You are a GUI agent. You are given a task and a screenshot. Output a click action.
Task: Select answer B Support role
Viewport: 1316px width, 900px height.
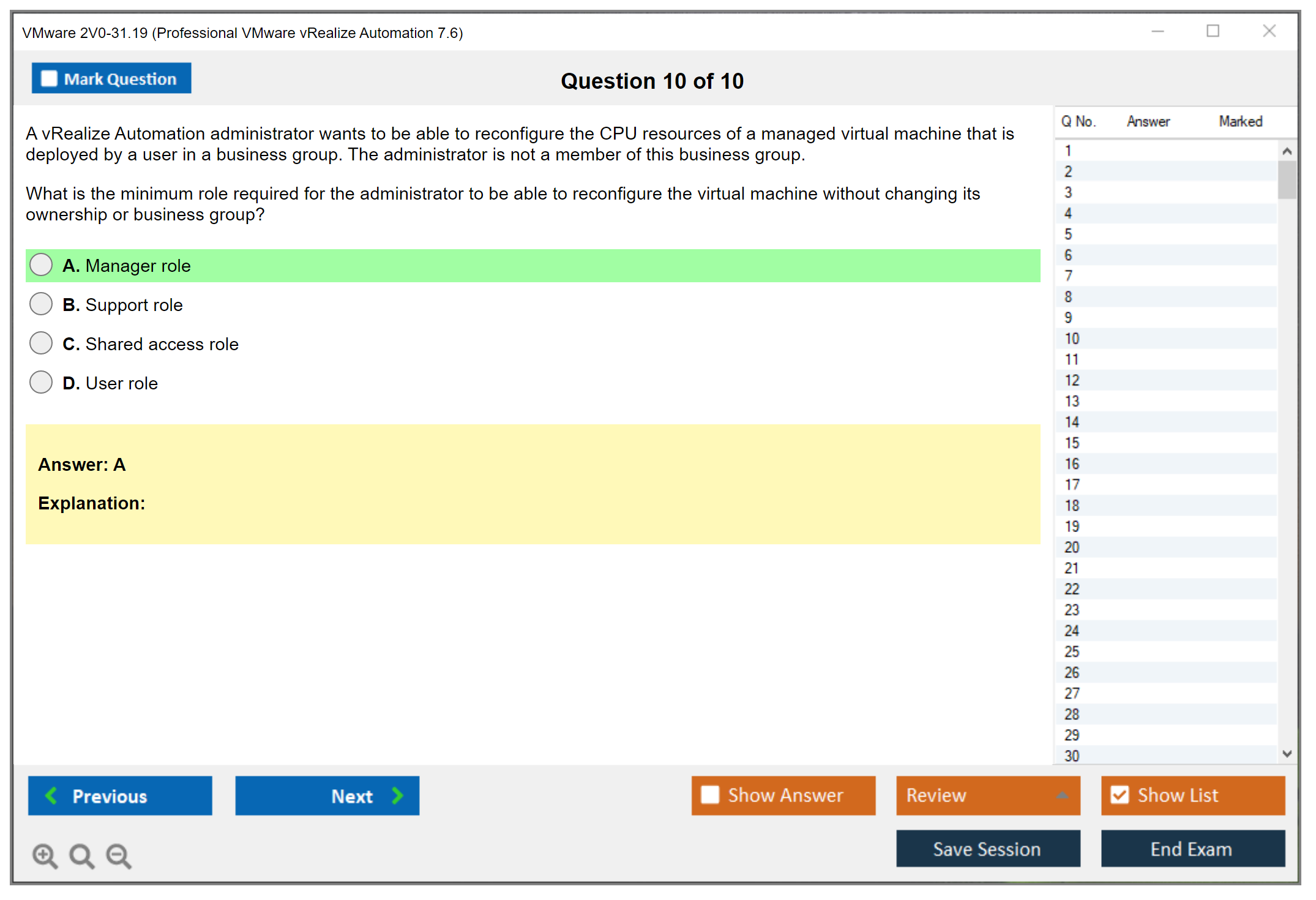click(41, 304)
